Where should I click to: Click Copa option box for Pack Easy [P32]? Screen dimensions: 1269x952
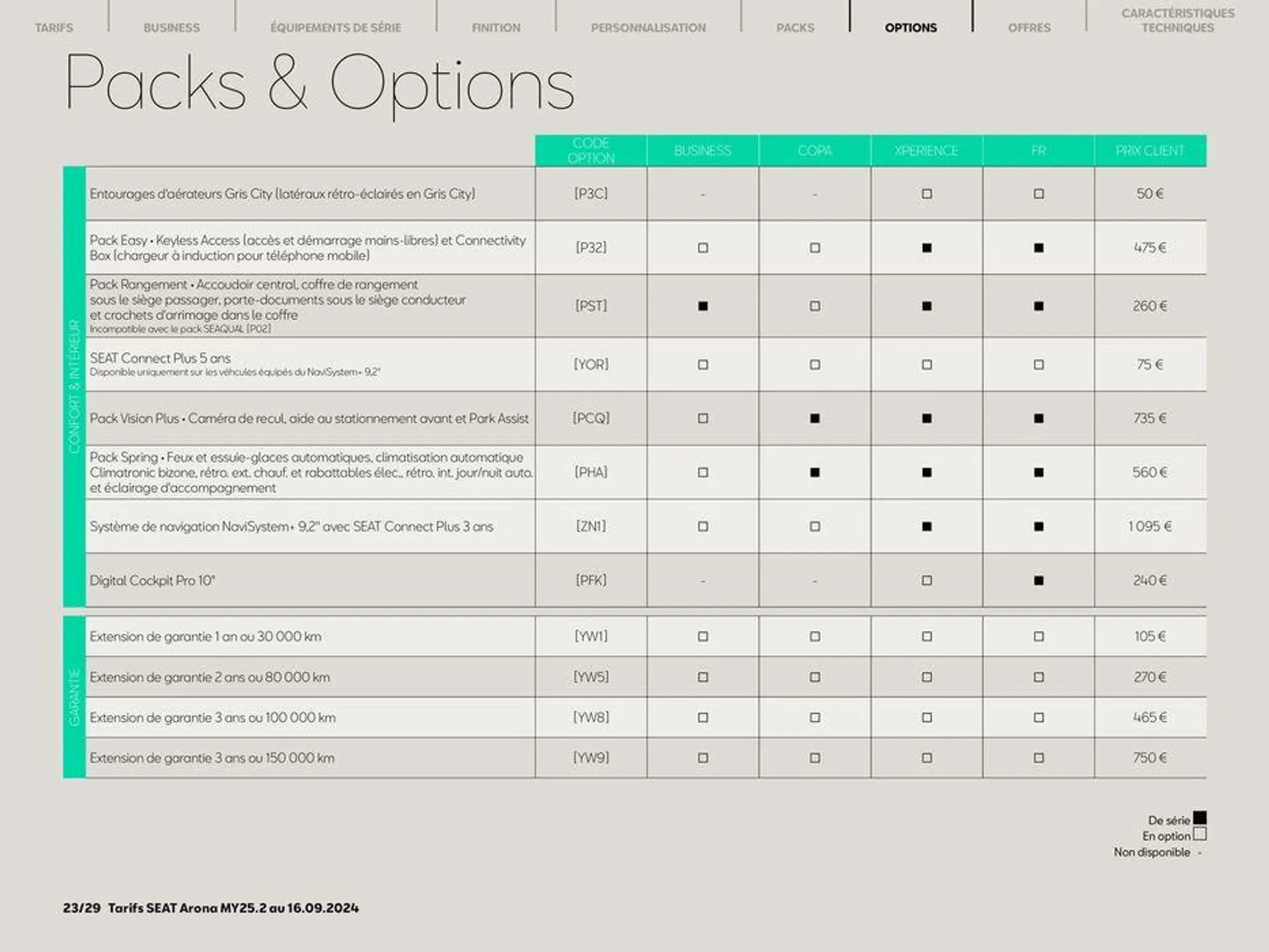815,248
